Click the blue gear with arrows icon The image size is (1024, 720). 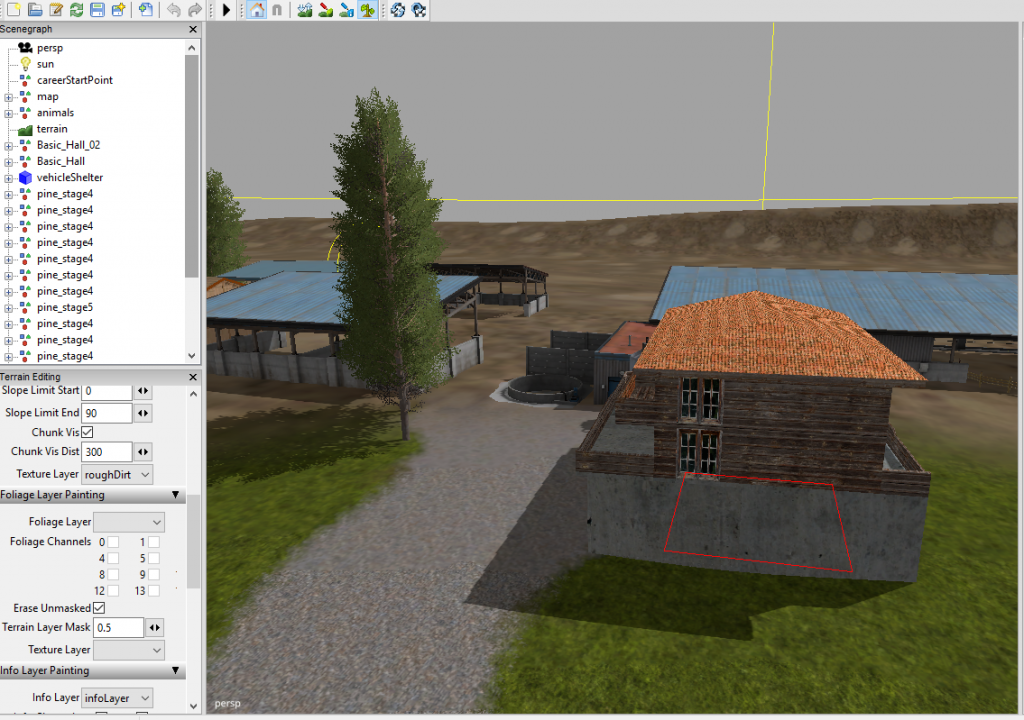click(398, 10)
